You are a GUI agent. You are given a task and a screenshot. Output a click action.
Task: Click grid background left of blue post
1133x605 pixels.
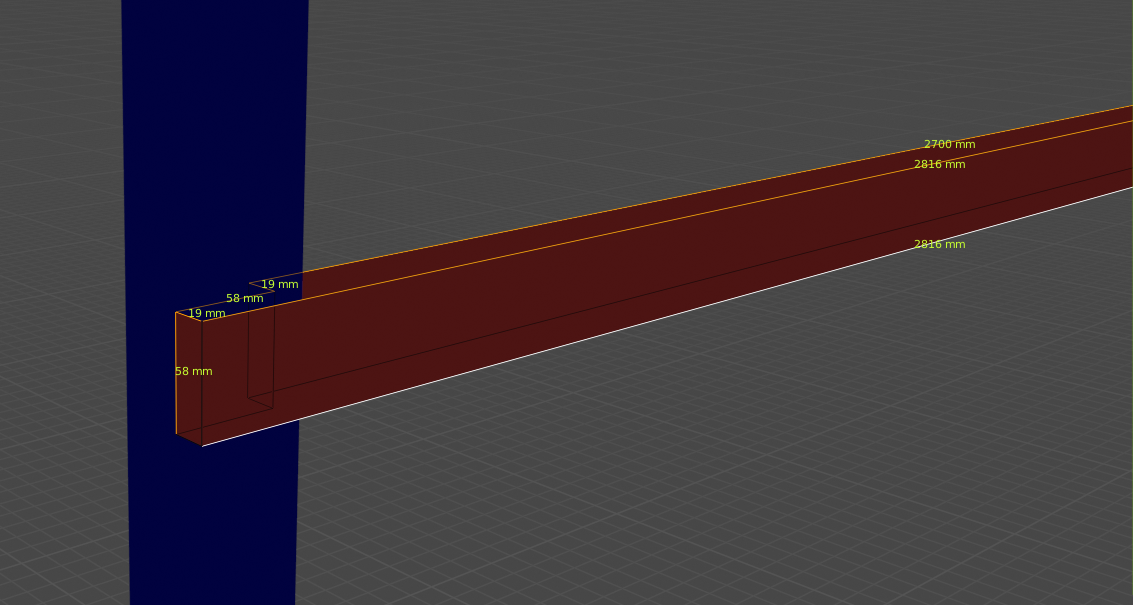point(60,300)
